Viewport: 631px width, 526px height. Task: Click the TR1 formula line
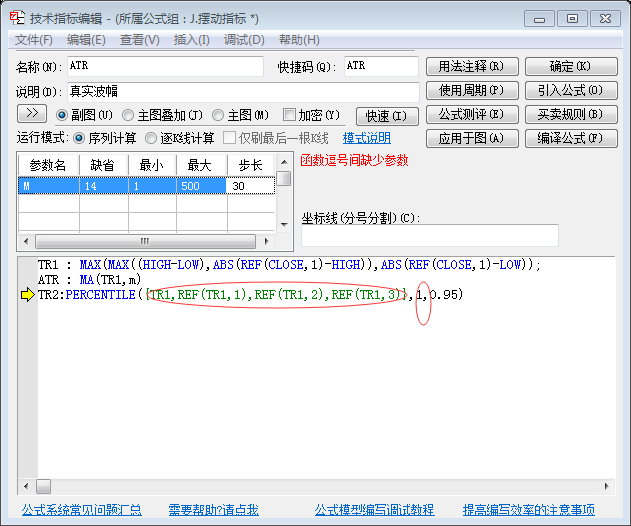(x=289, y=265)
